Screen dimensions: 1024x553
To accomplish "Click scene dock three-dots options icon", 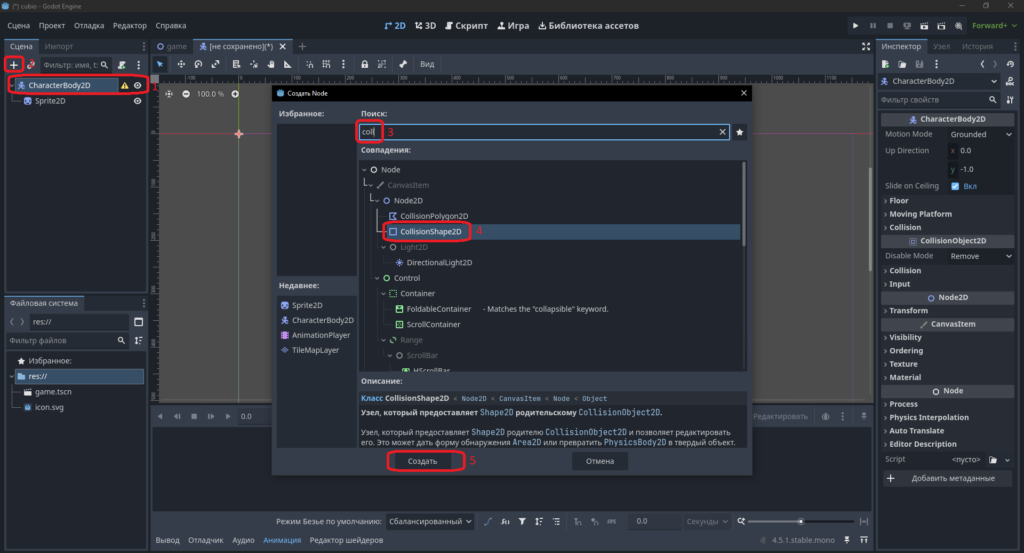I will [138, 65].
